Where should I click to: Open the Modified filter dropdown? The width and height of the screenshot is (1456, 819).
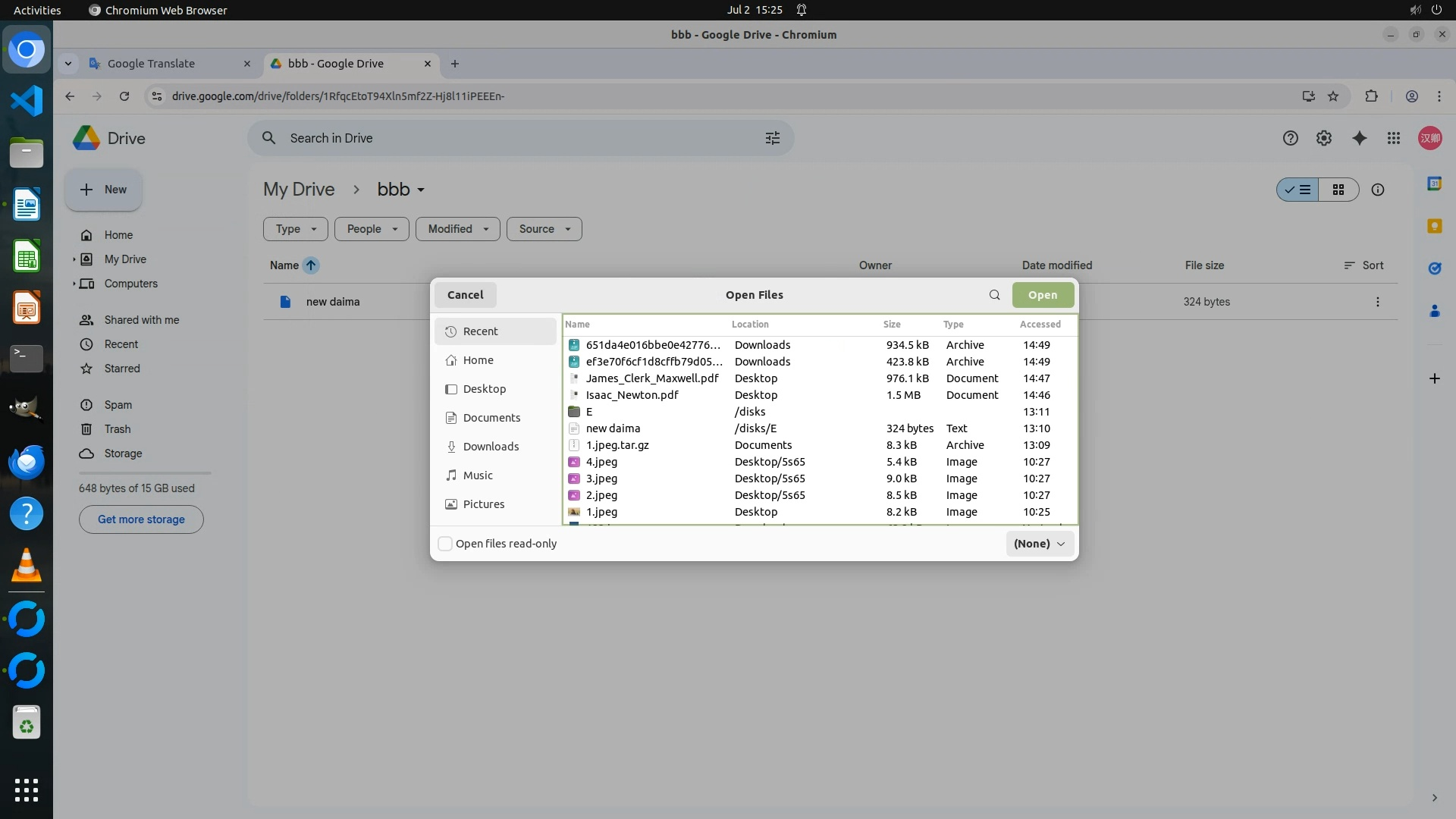point(457,229)
